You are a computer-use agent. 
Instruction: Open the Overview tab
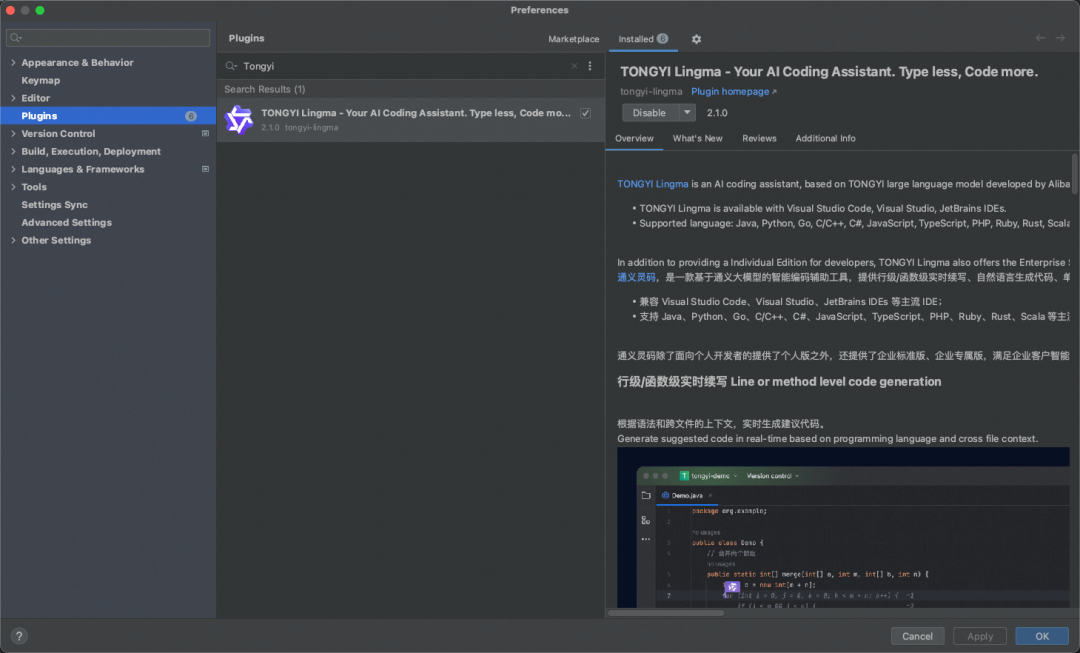pos(634,138)
